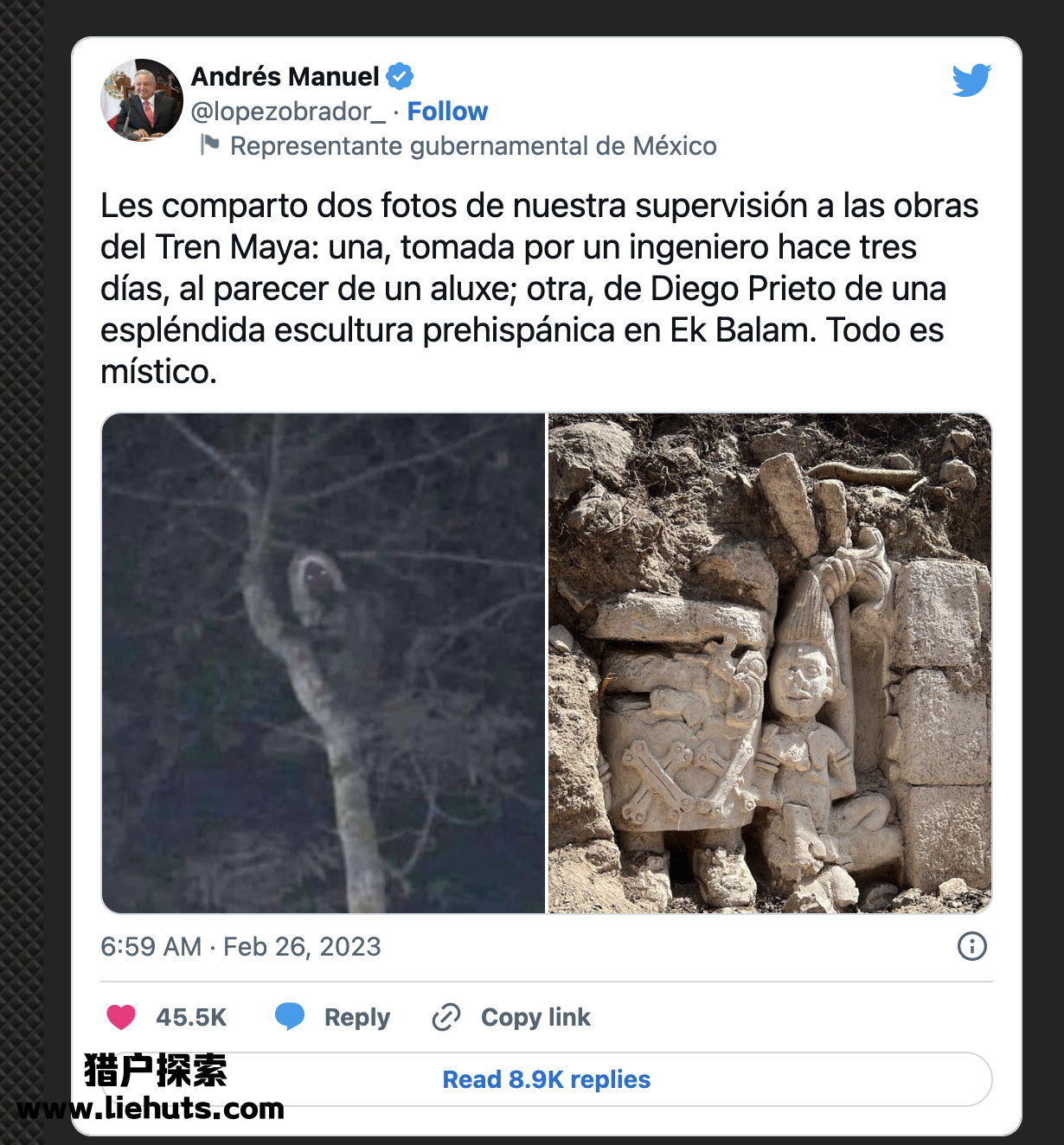Follow the @lopezobrador_ account

click(447, 112)
